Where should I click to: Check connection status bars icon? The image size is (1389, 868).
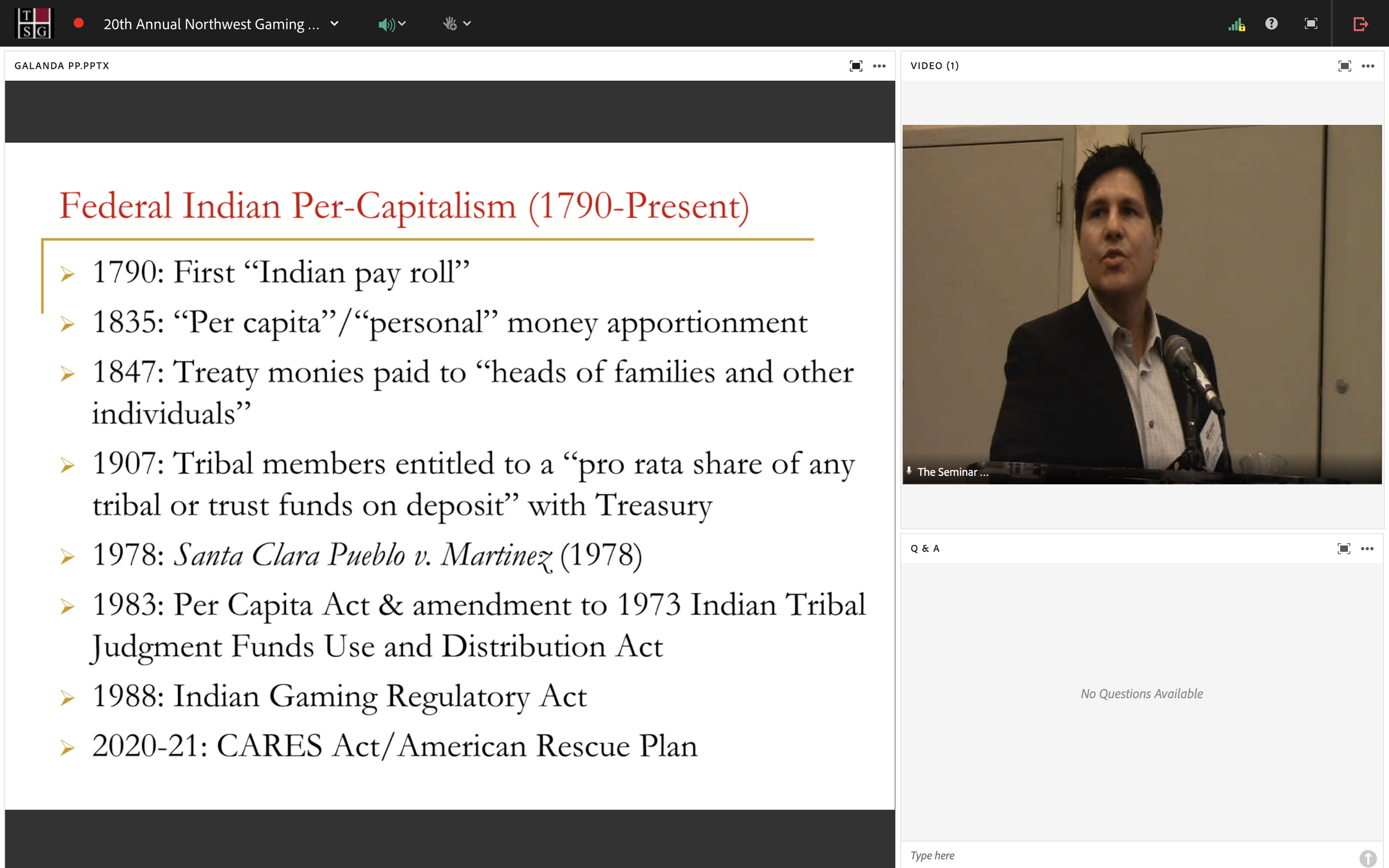coord(1236,24)
